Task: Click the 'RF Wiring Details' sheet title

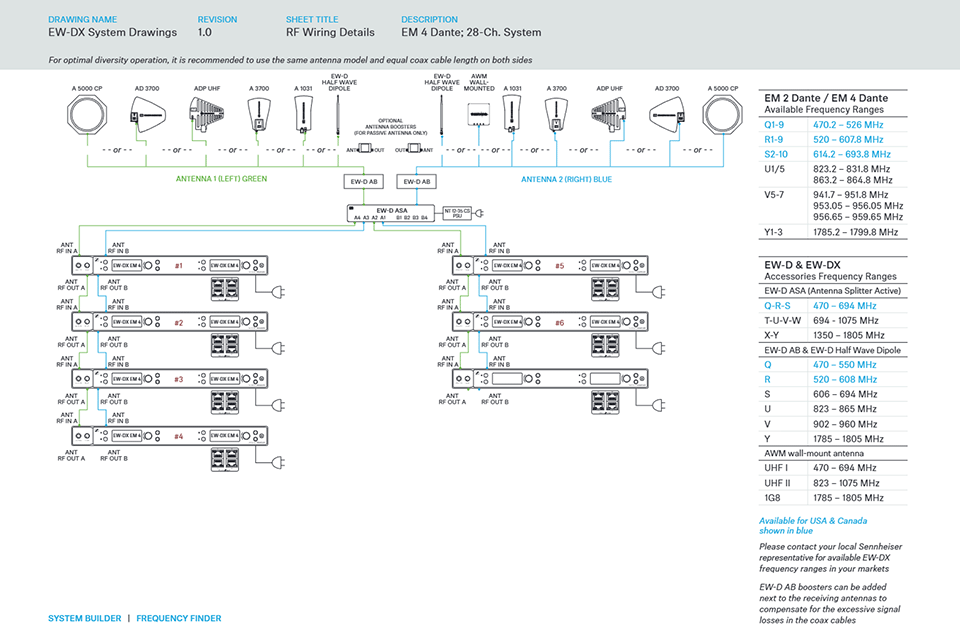Action: pyautogui.click(x=330, y=32)
